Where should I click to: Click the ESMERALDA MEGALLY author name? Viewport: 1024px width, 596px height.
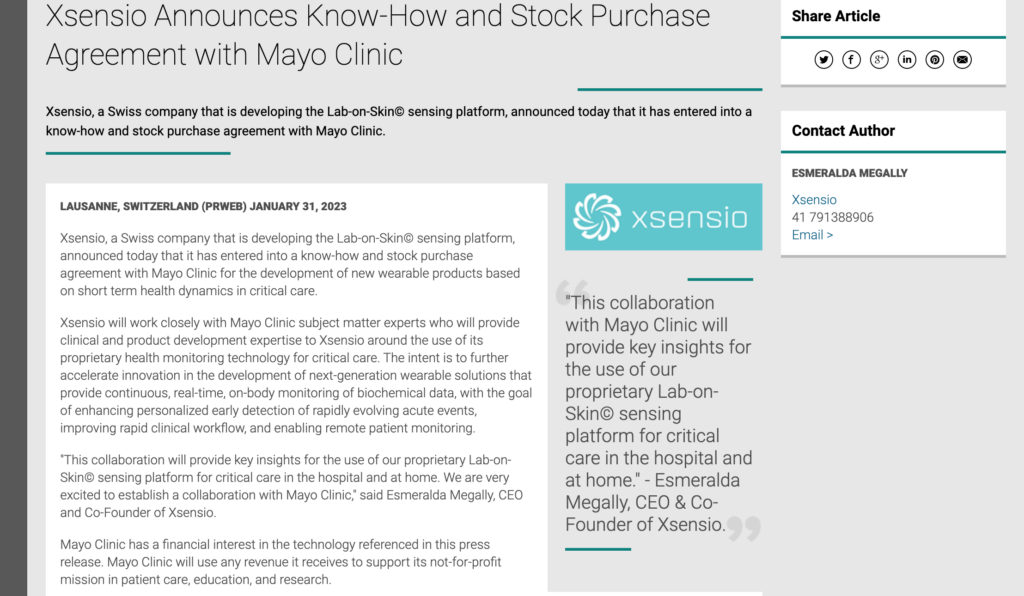(850, 173)
